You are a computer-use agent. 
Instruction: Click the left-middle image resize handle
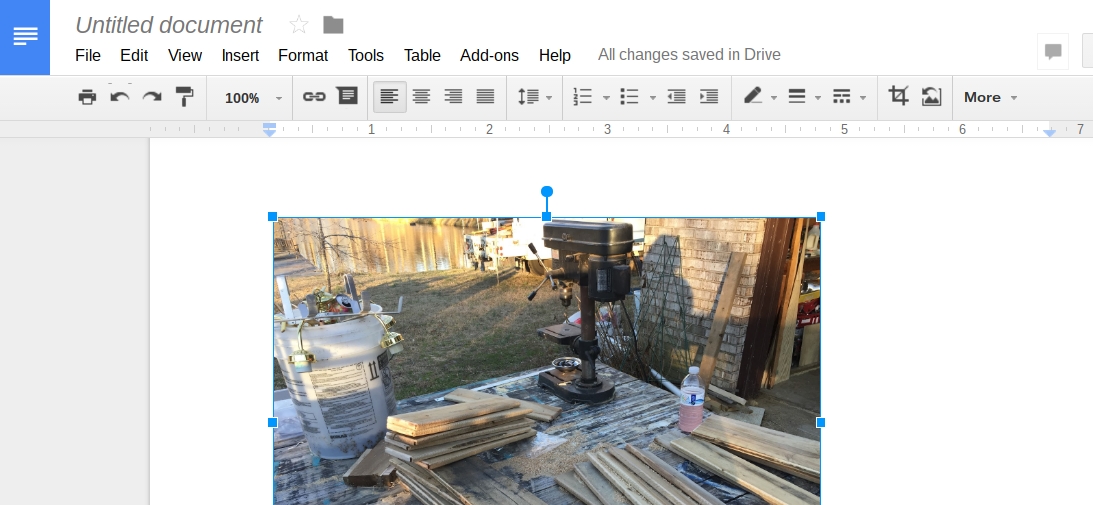(x=273, y=422)
